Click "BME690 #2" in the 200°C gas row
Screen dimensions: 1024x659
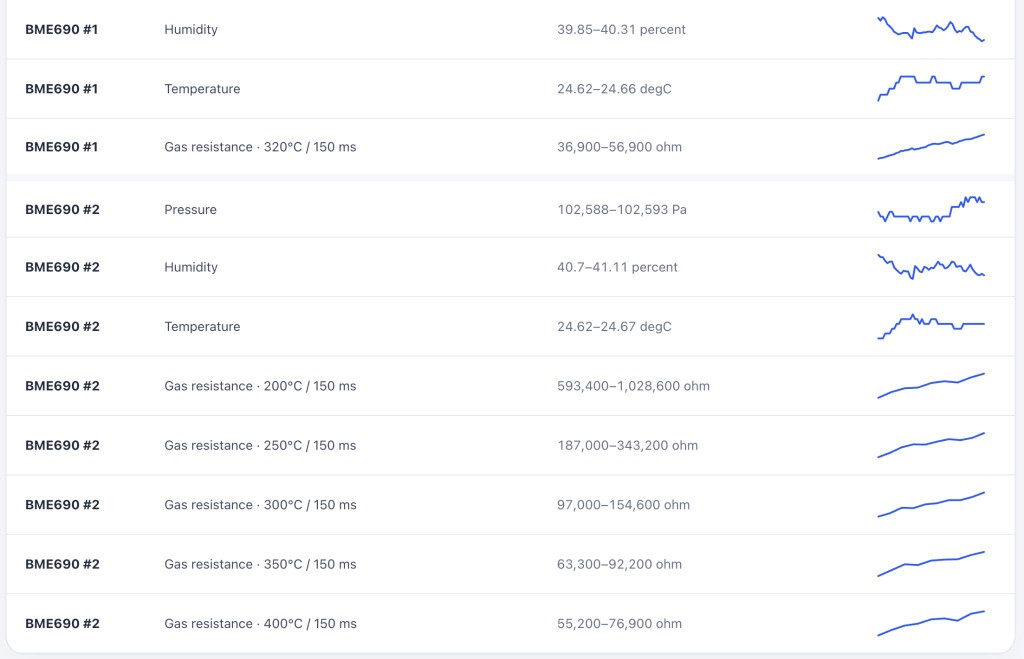62,386
